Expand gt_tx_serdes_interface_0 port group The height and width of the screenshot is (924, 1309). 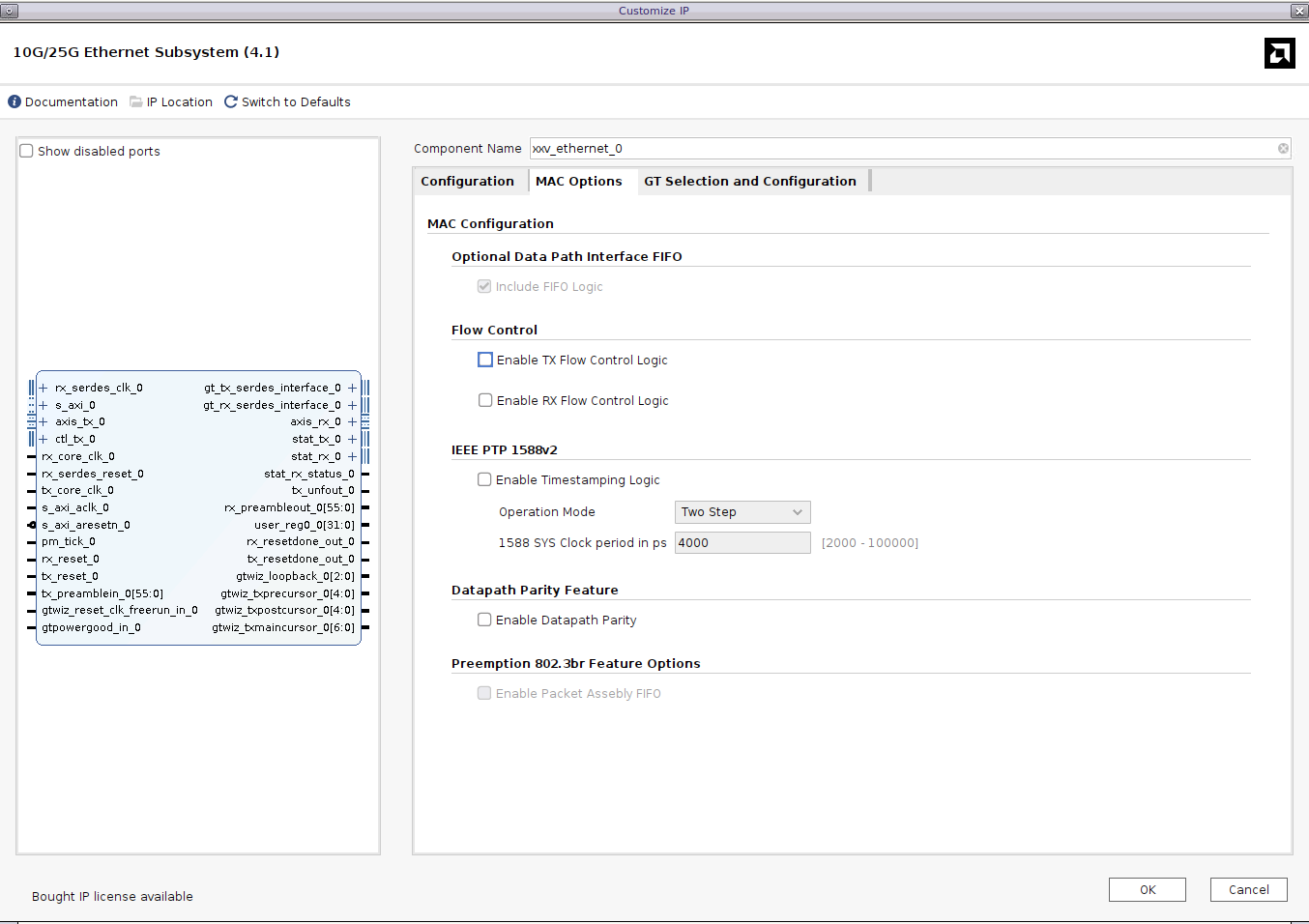[x=352, y=388]
